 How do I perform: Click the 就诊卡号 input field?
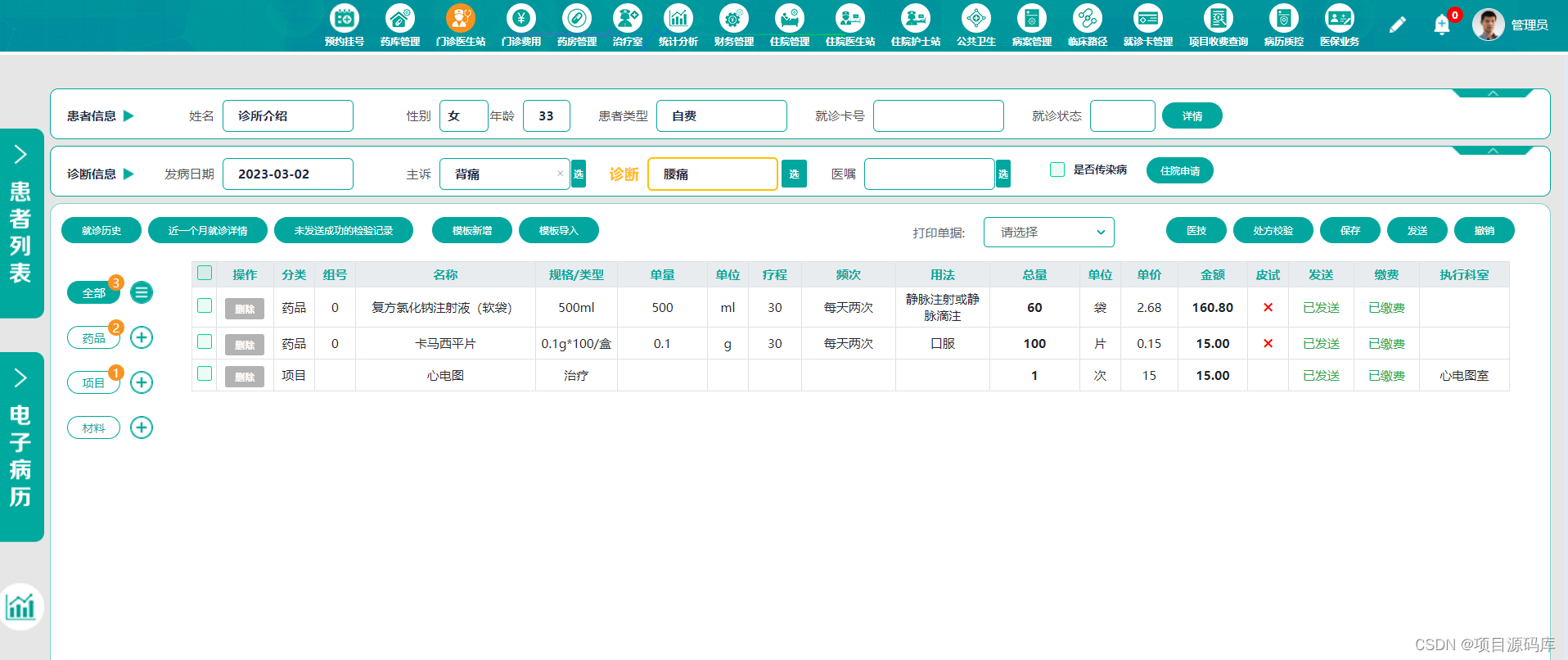(939, 115)
